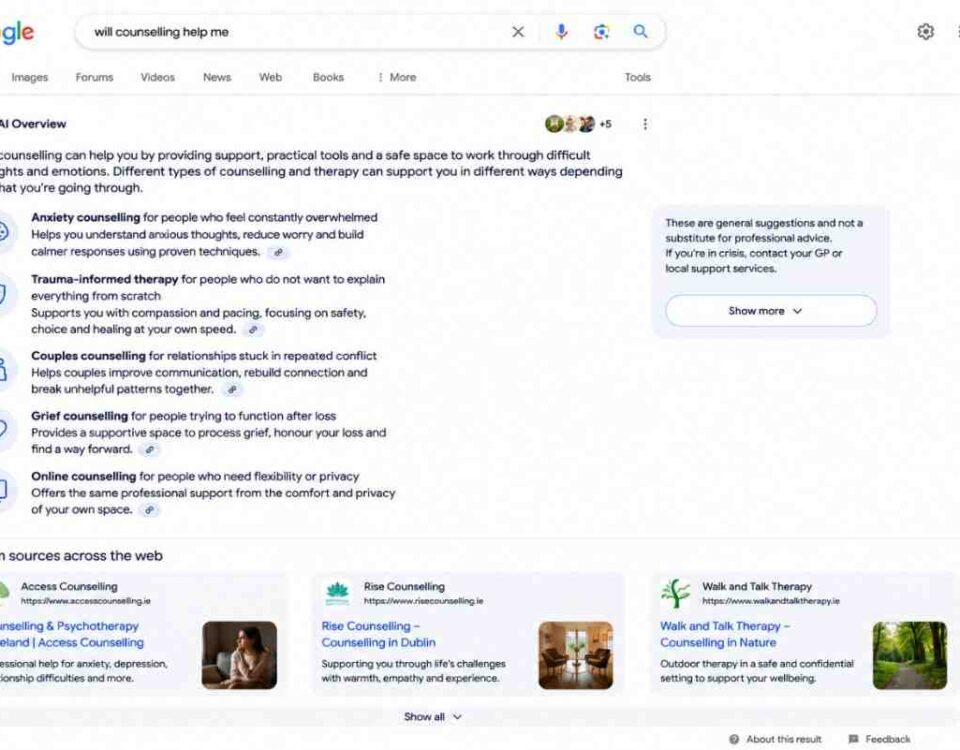
Task: Switch to Images tab
Action: pos(29,77)
